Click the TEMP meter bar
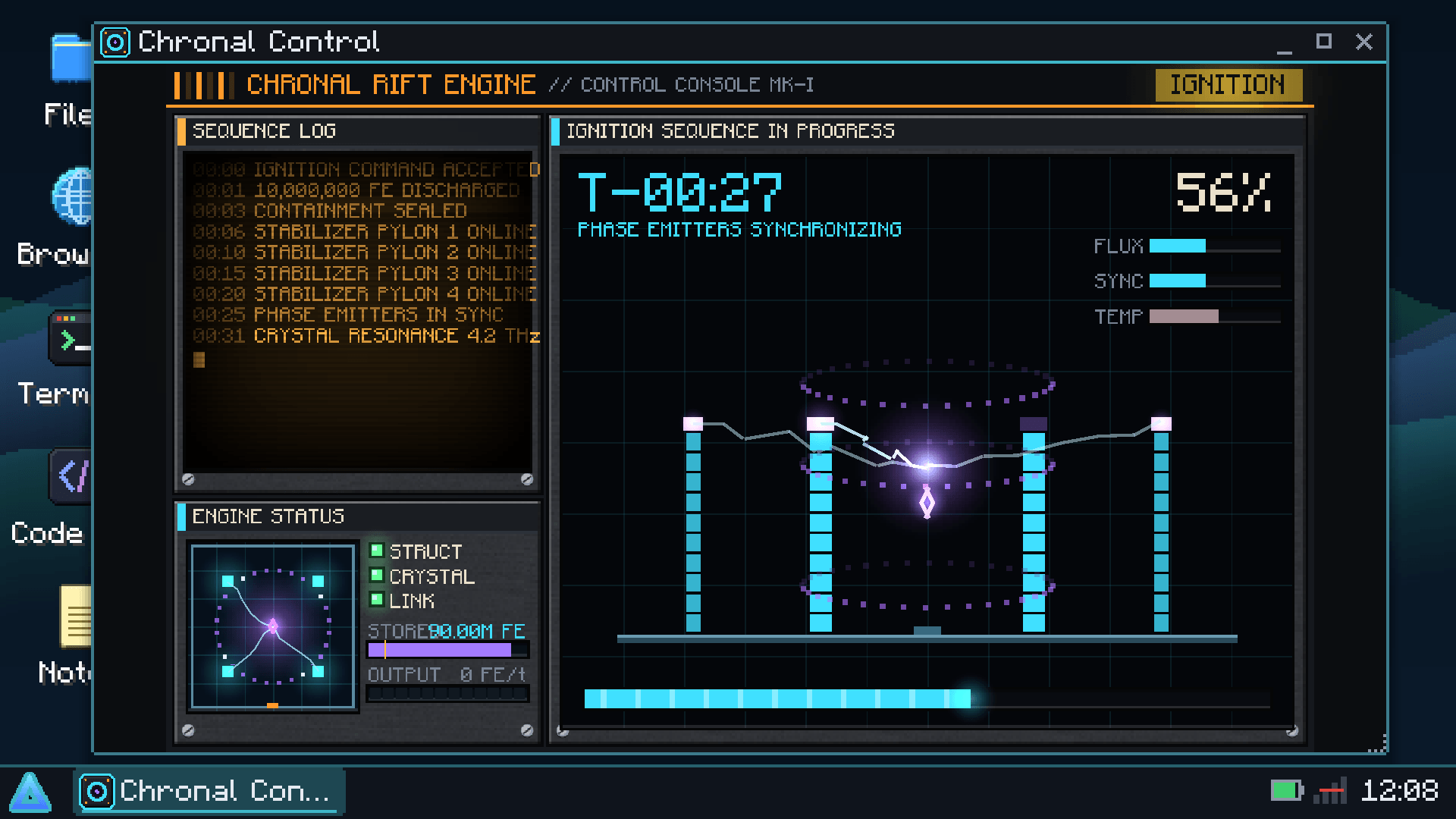The width and height of the screenshot is (1456, 819). click(1215, 316)
